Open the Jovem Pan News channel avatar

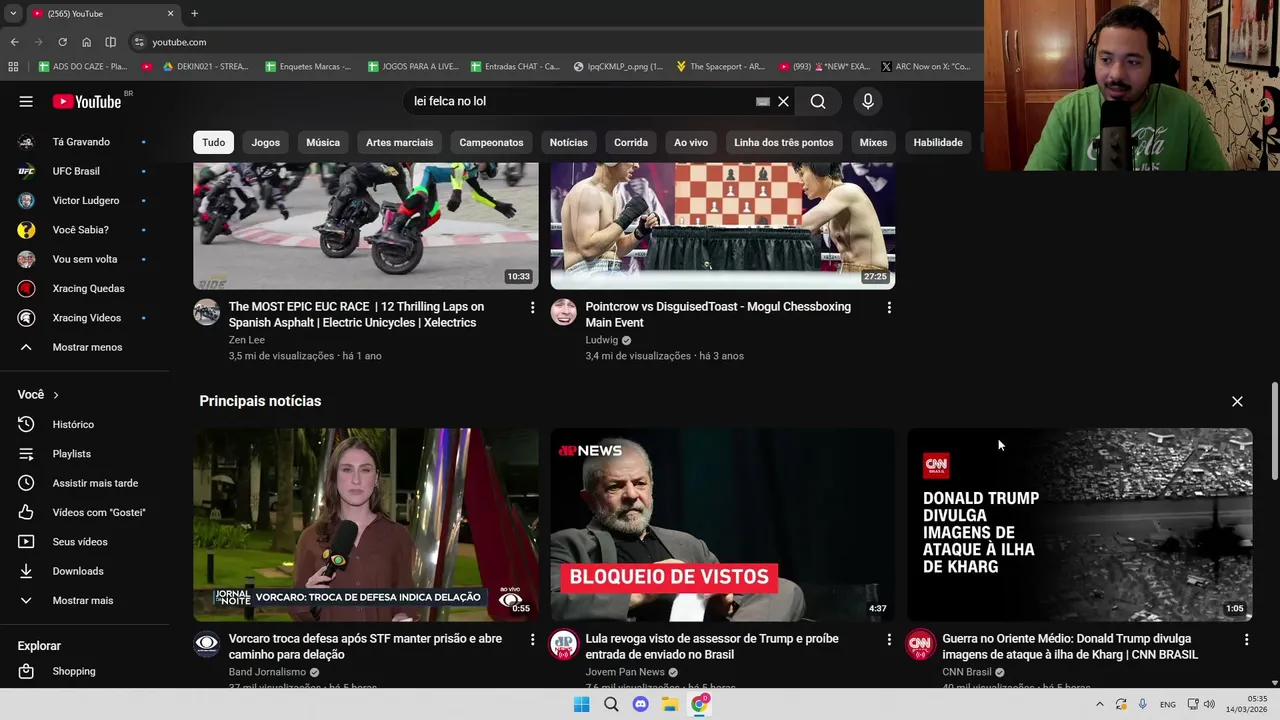click(x=564, y=644)
